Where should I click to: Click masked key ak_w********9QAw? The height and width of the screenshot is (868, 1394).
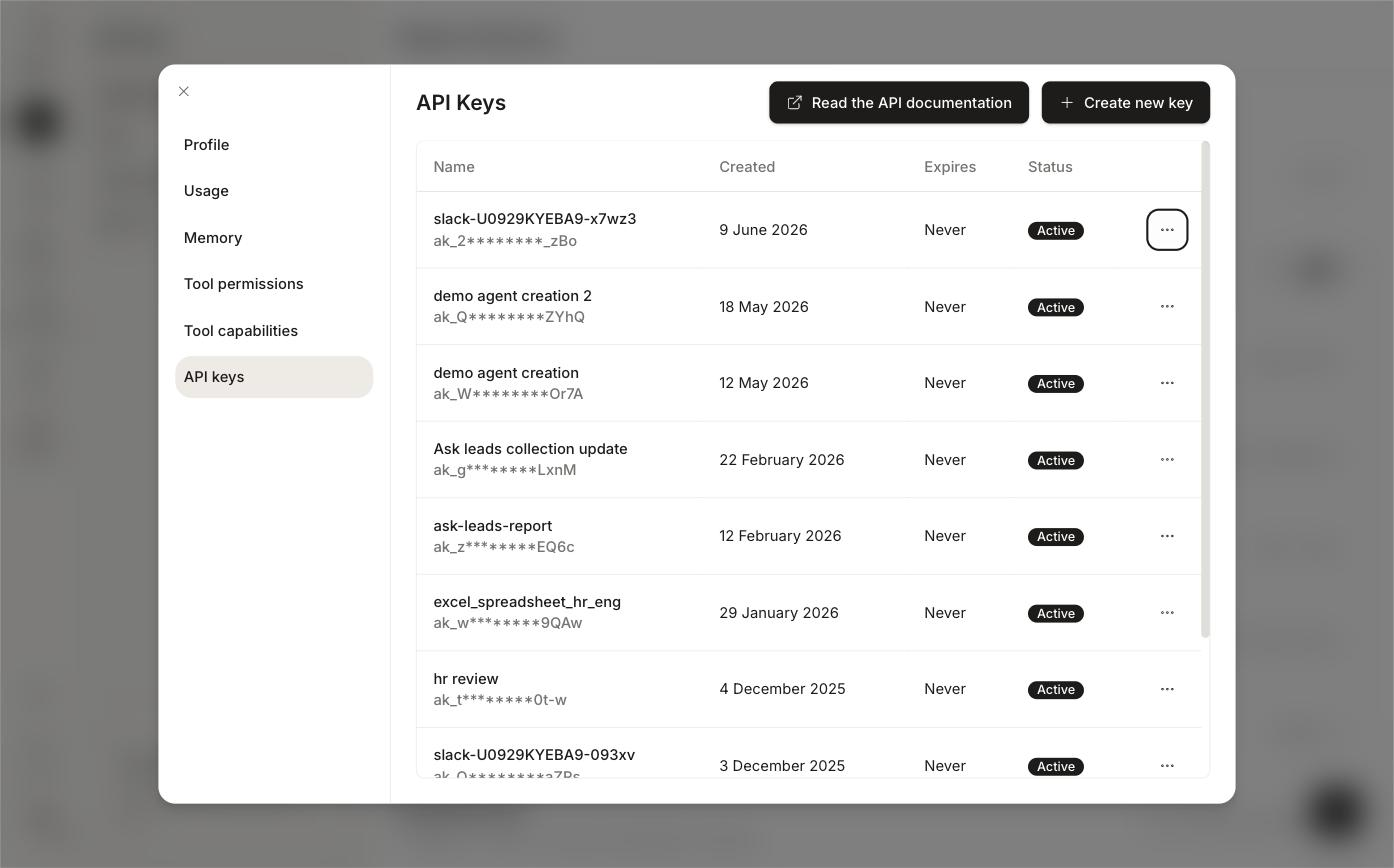coord(508,623)
